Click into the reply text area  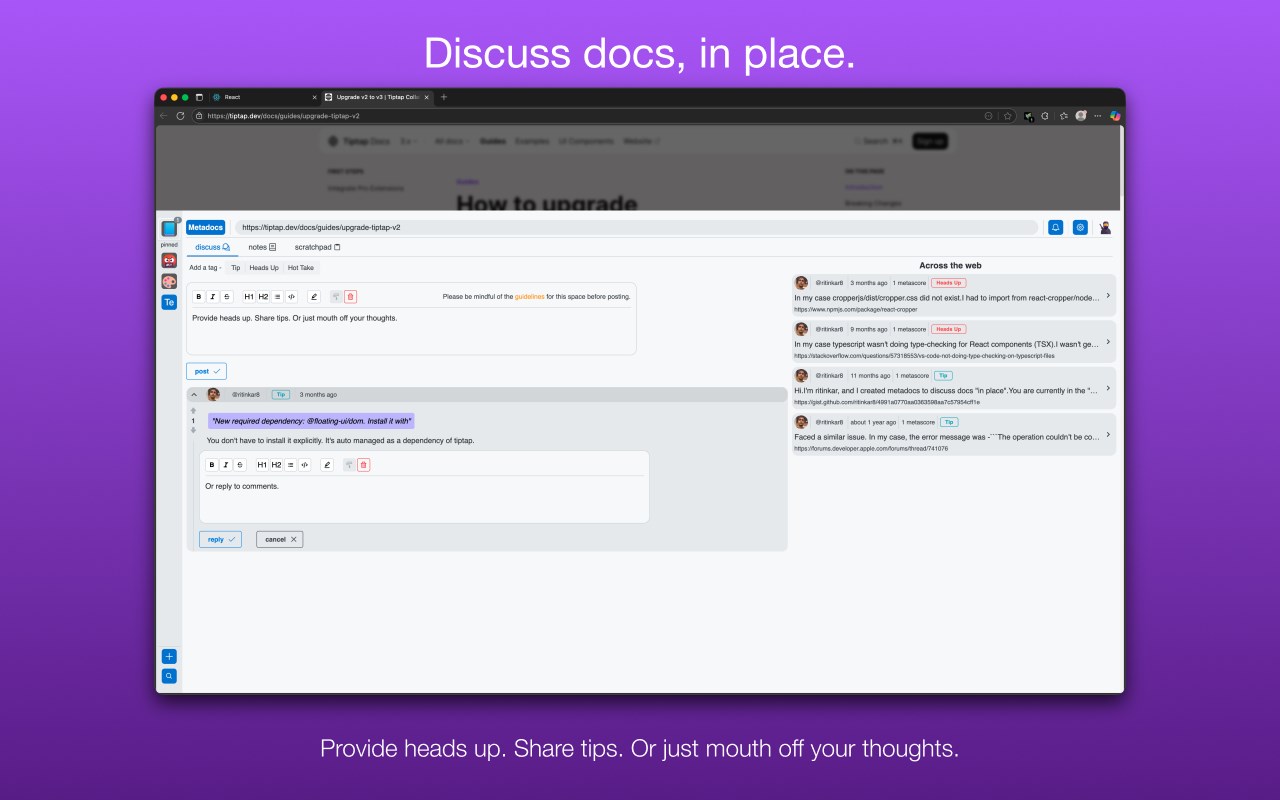tap(424, 498)
